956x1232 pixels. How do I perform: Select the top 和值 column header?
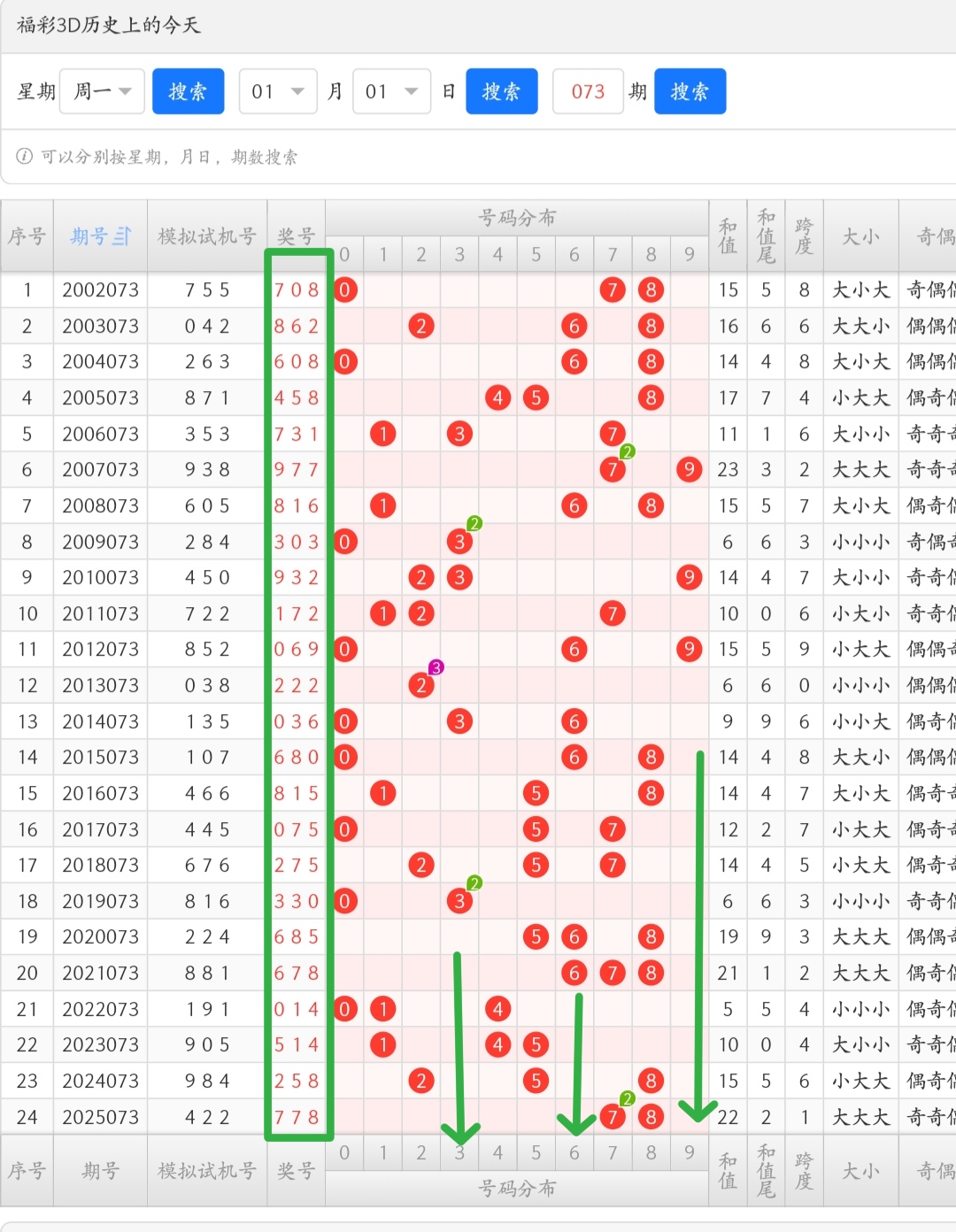728,236
